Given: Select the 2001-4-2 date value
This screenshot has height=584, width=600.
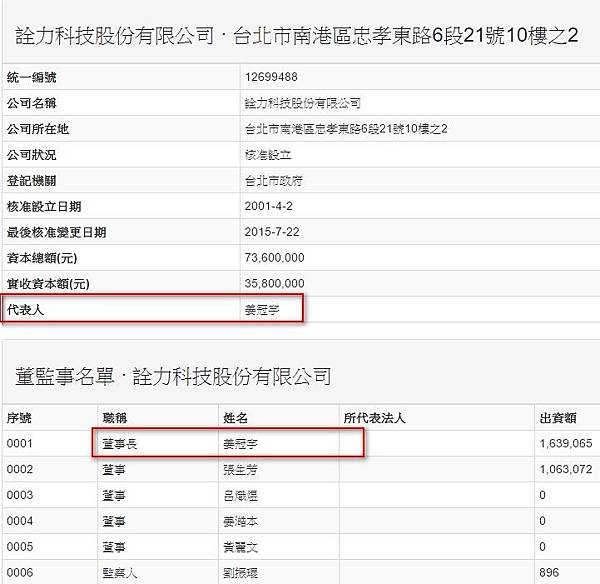Looking at the screenshot, I should (x=269, y=206).
